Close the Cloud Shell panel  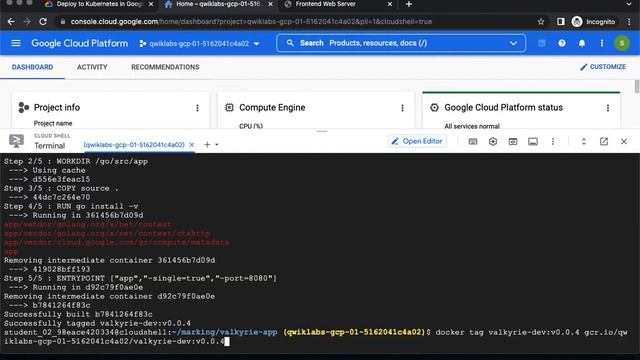pos(624,142)
